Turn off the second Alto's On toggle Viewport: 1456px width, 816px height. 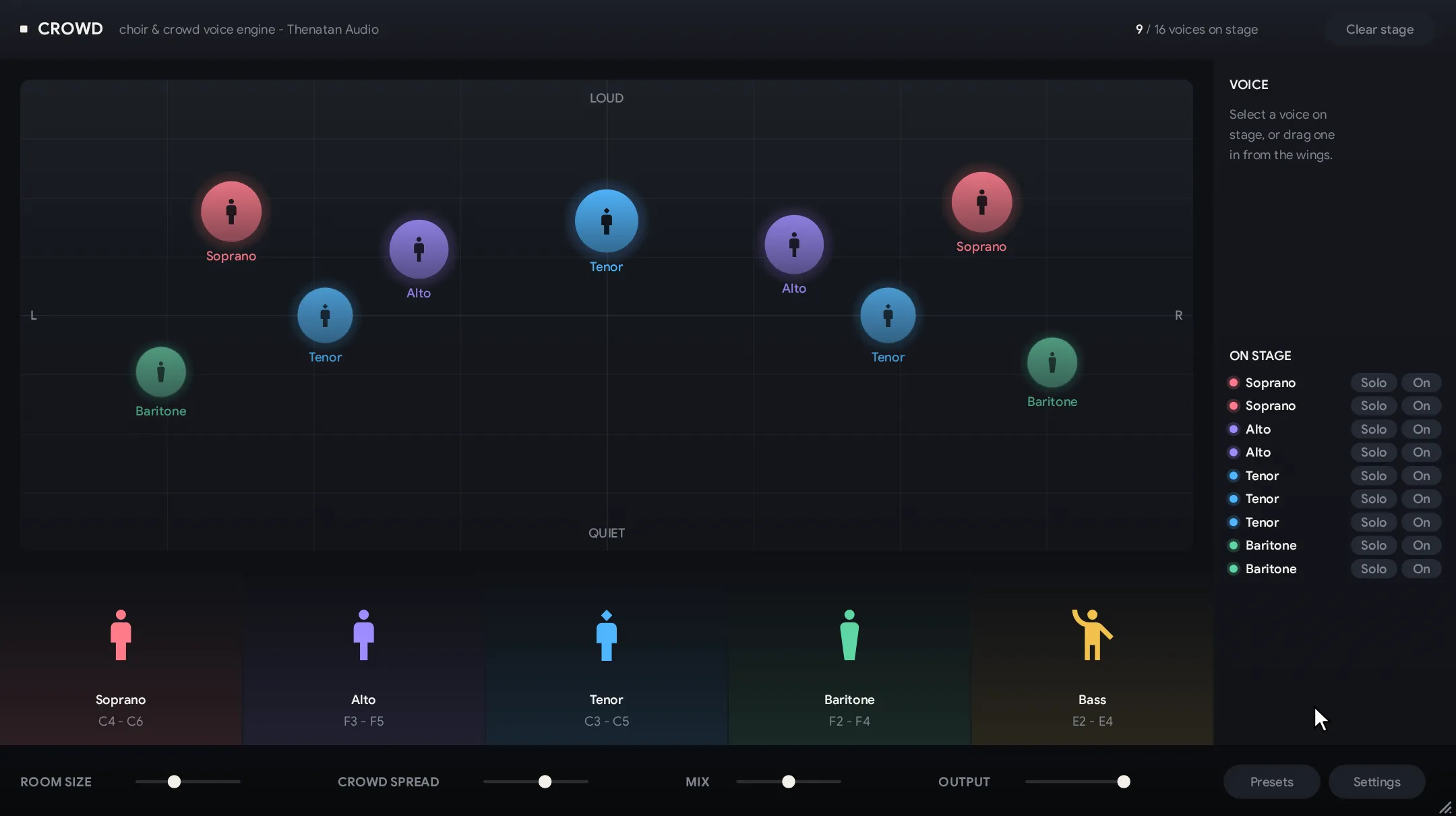[1421, 453]
